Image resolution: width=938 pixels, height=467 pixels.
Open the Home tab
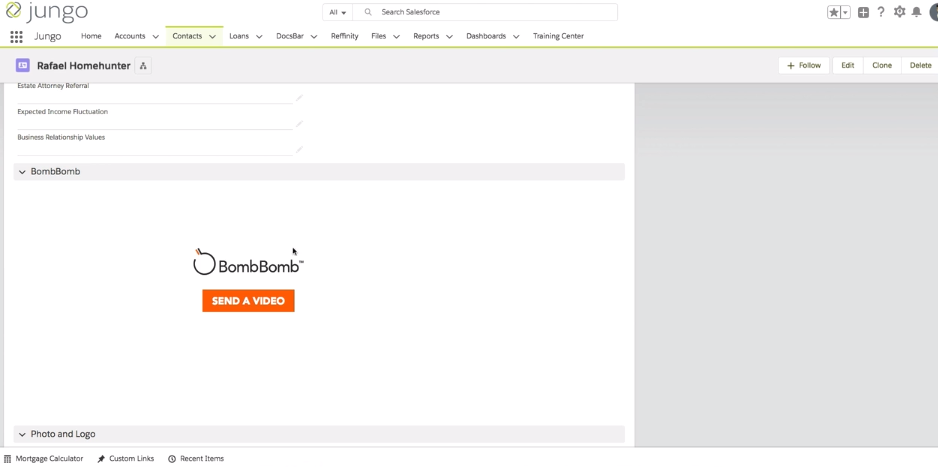pos(91,36)
